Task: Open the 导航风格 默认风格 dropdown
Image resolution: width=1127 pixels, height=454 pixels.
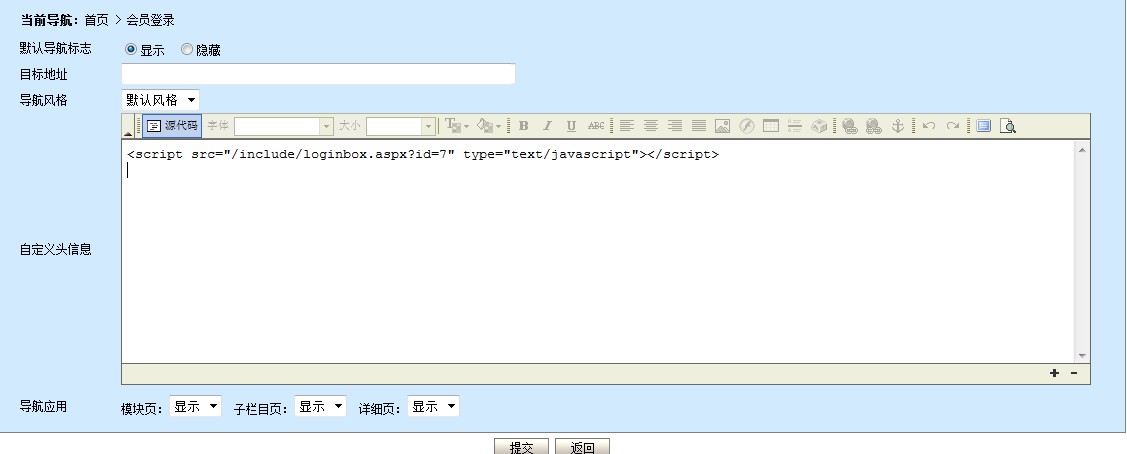Action: 160,100
